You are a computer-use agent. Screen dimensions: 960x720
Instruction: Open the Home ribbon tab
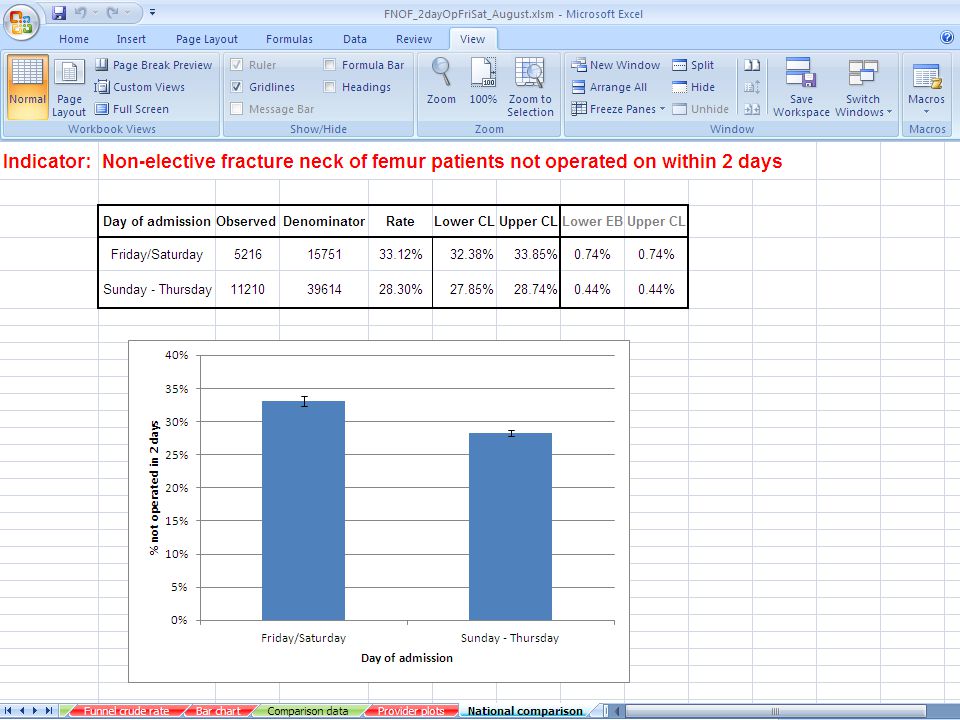(x=74, y=39)
